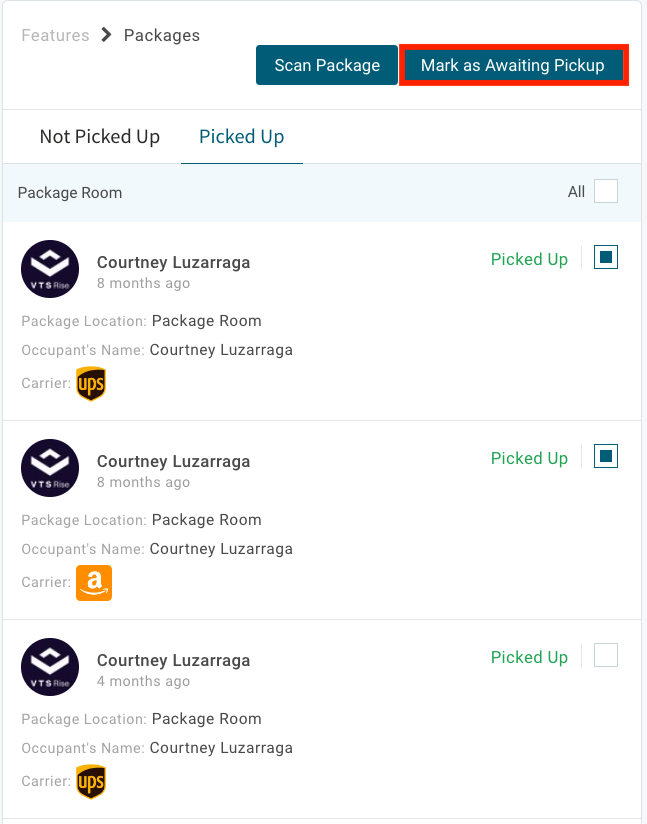Click the UPS carrier logo on first package
This screenshot has height=824, width=647.
[x=91, y=383]
